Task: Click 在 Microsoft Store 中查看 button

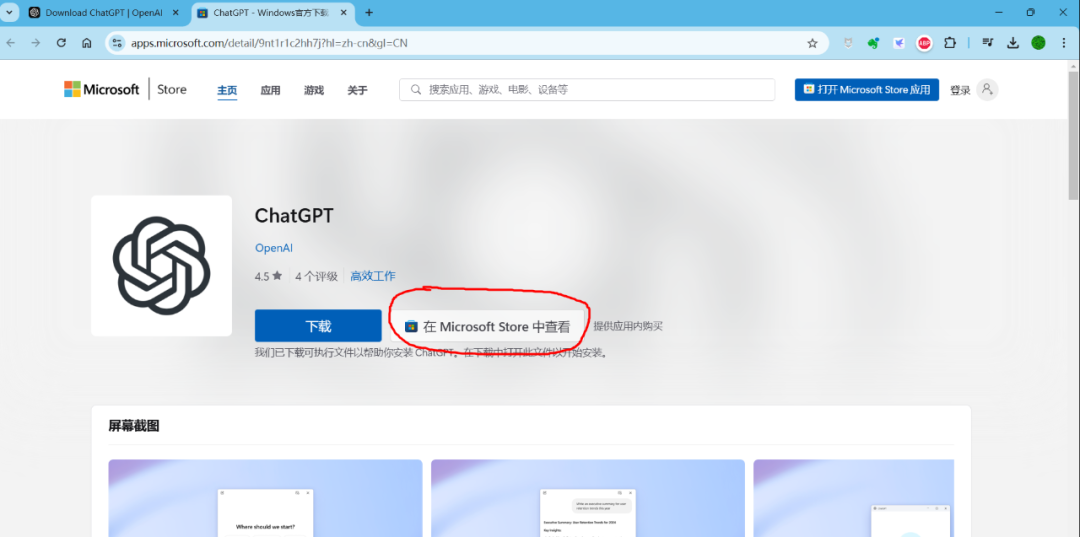Action: coord(488,326)
